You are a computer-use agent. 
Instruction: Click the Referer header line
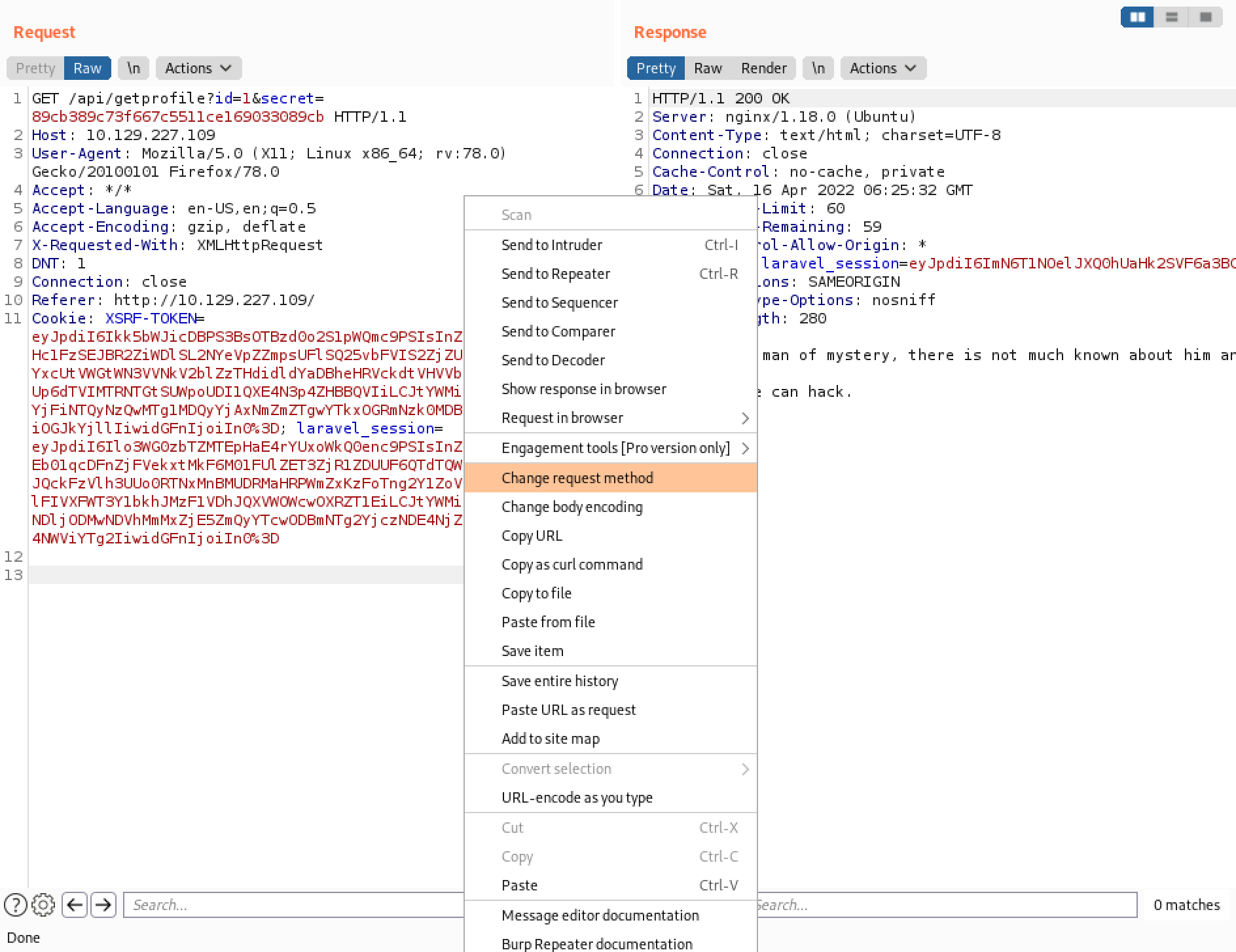173,300
